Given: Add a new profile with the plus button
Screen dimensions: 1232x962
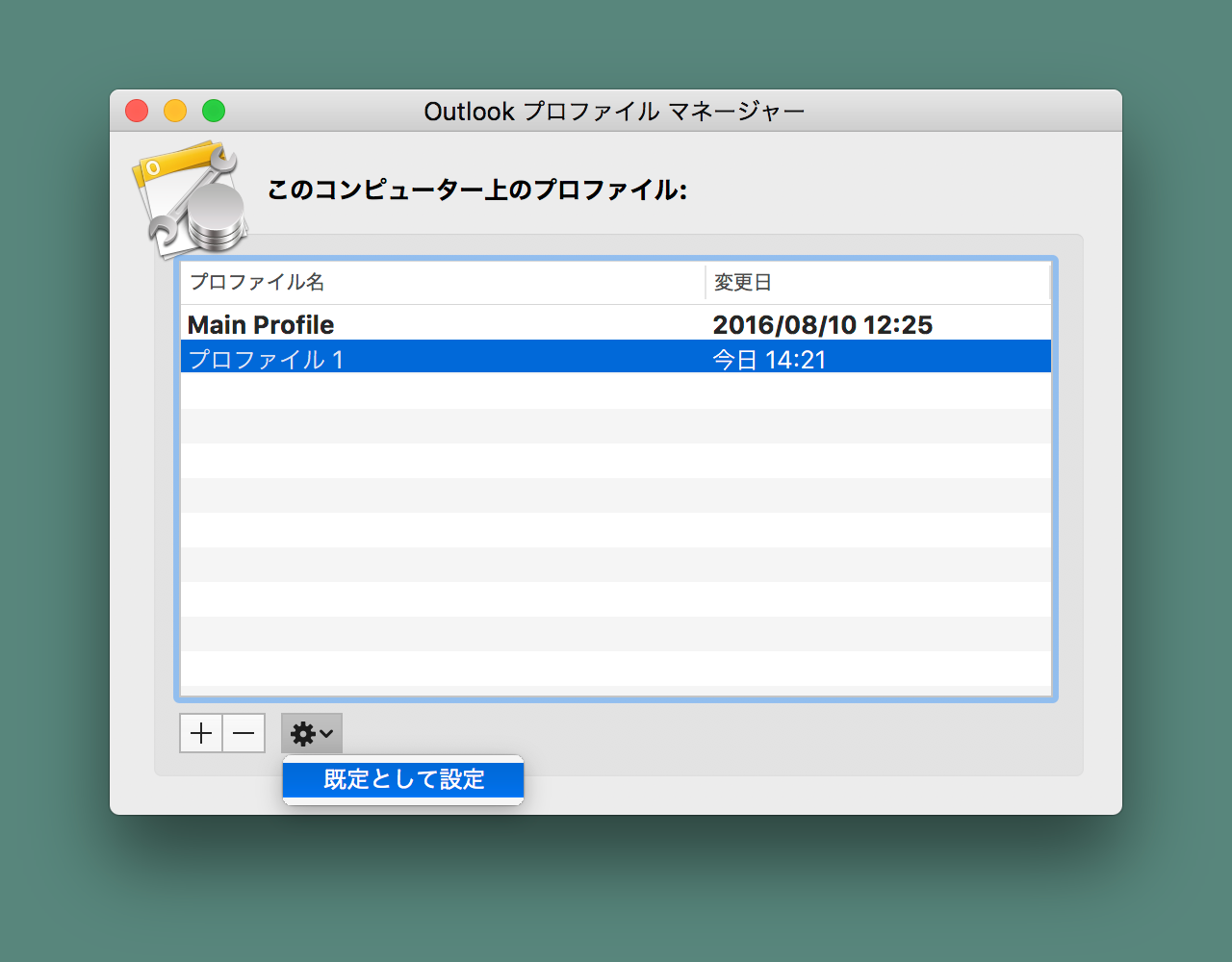Looking at the screenshot, I should pos(201,734).
